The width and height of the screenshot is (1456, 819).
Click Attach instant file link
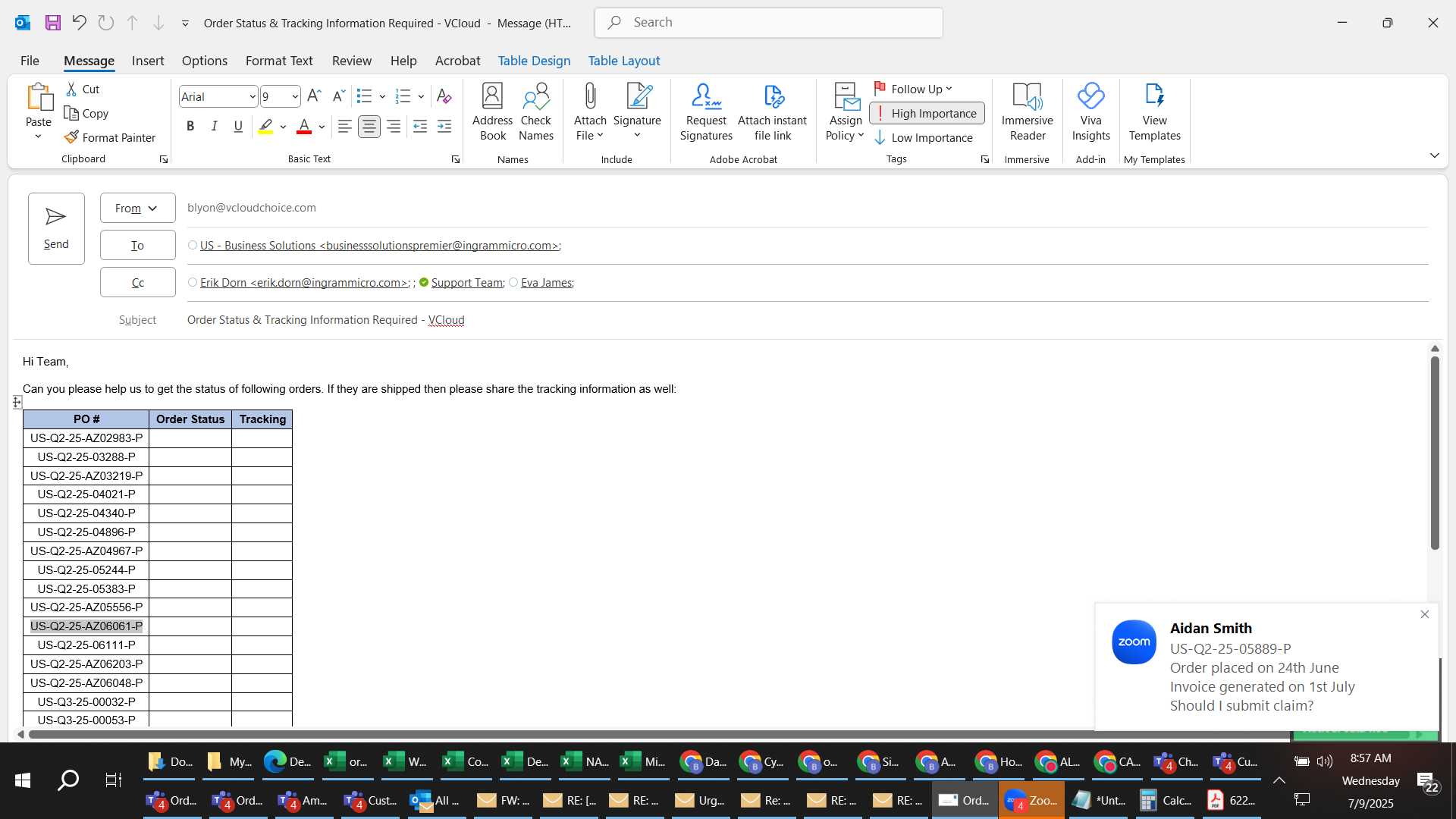point(772,111)
